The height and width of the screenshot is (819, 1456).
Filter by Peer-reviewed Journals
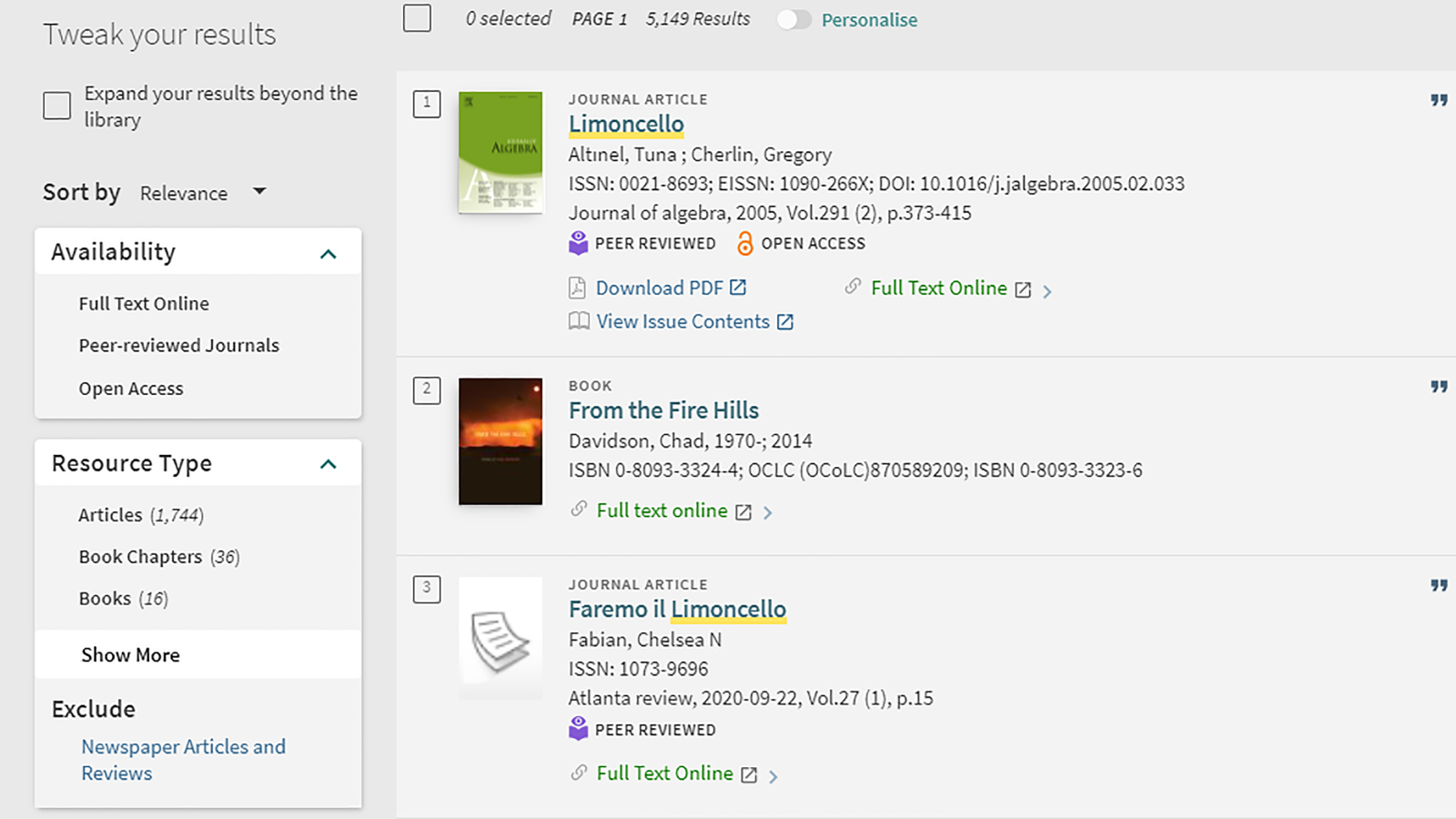point(178,346)
